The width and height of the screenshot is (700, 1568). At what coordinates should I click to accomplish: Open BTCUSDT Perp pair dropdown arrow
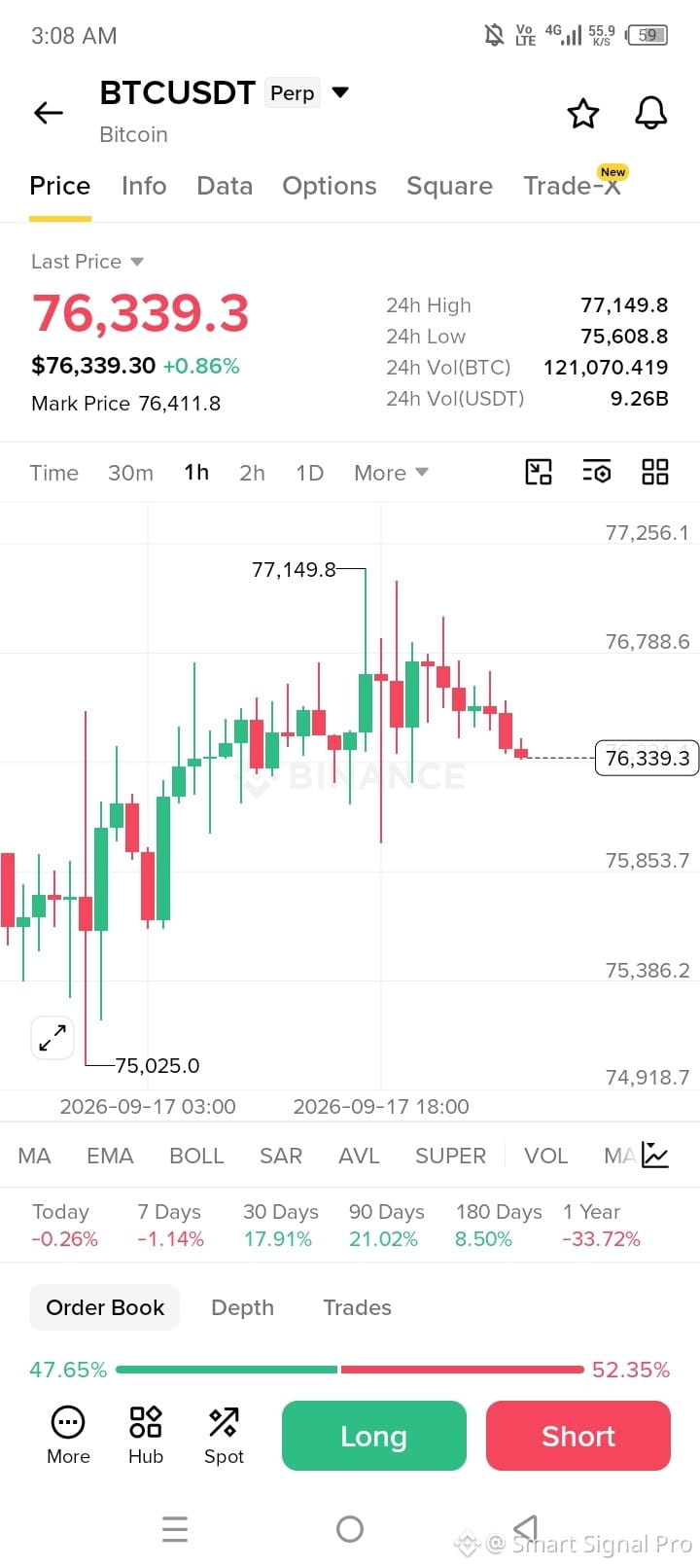click(340, 92)
